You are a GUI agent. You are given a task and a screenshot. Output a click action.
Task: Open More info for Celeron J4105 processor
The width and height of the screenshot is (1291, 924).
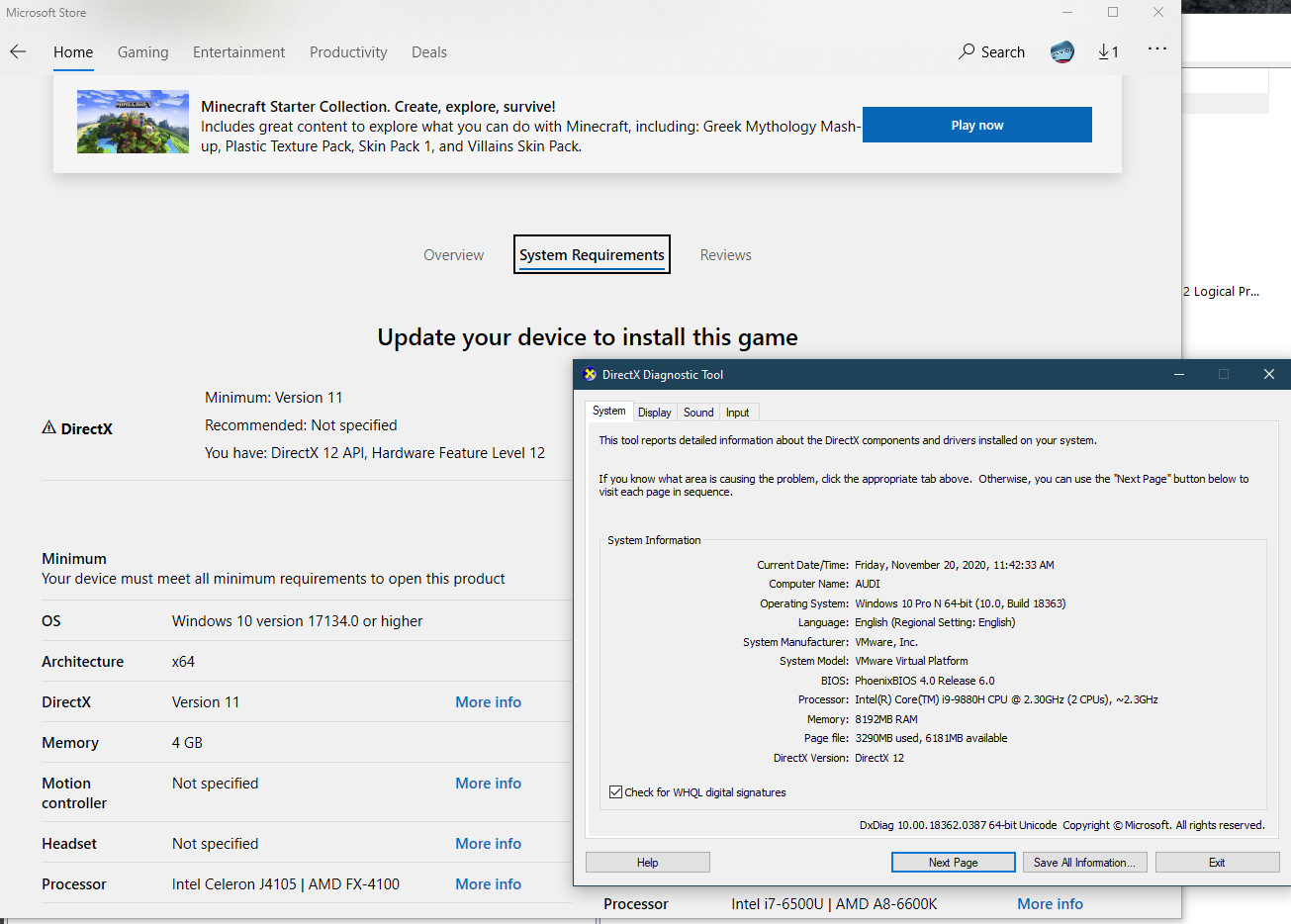tap(488, 884)
